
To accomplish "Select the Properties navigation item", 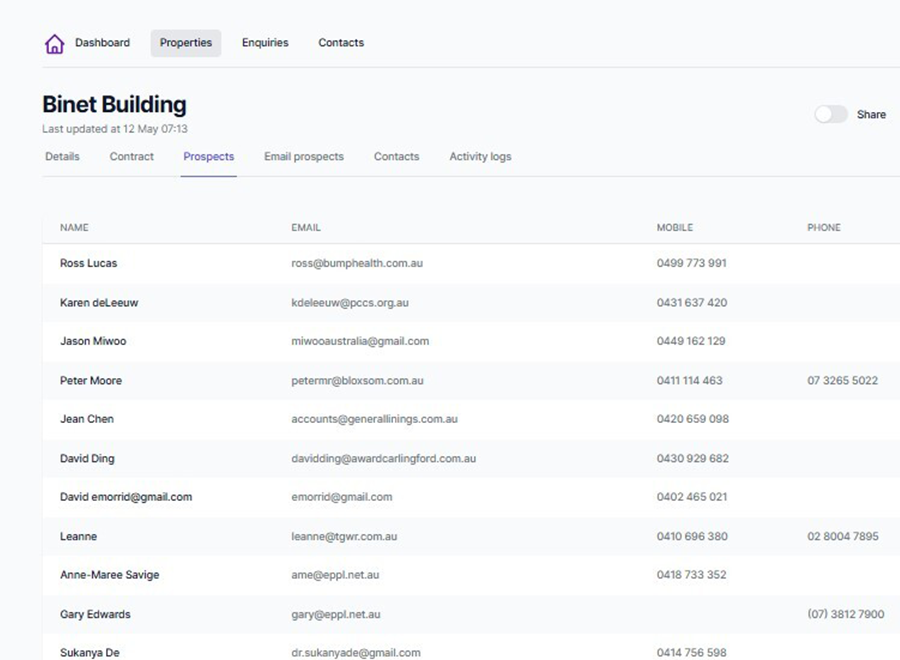I will tap(186, 43).
